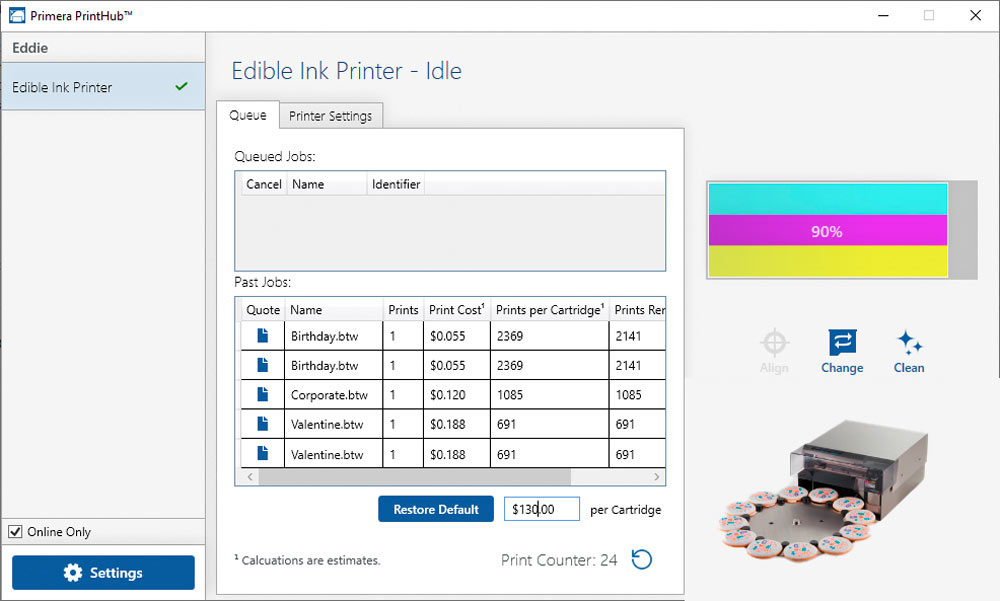Screen dimensions: 1000x601
Task: Click the Restore Default button
Action: coord(436,509)
